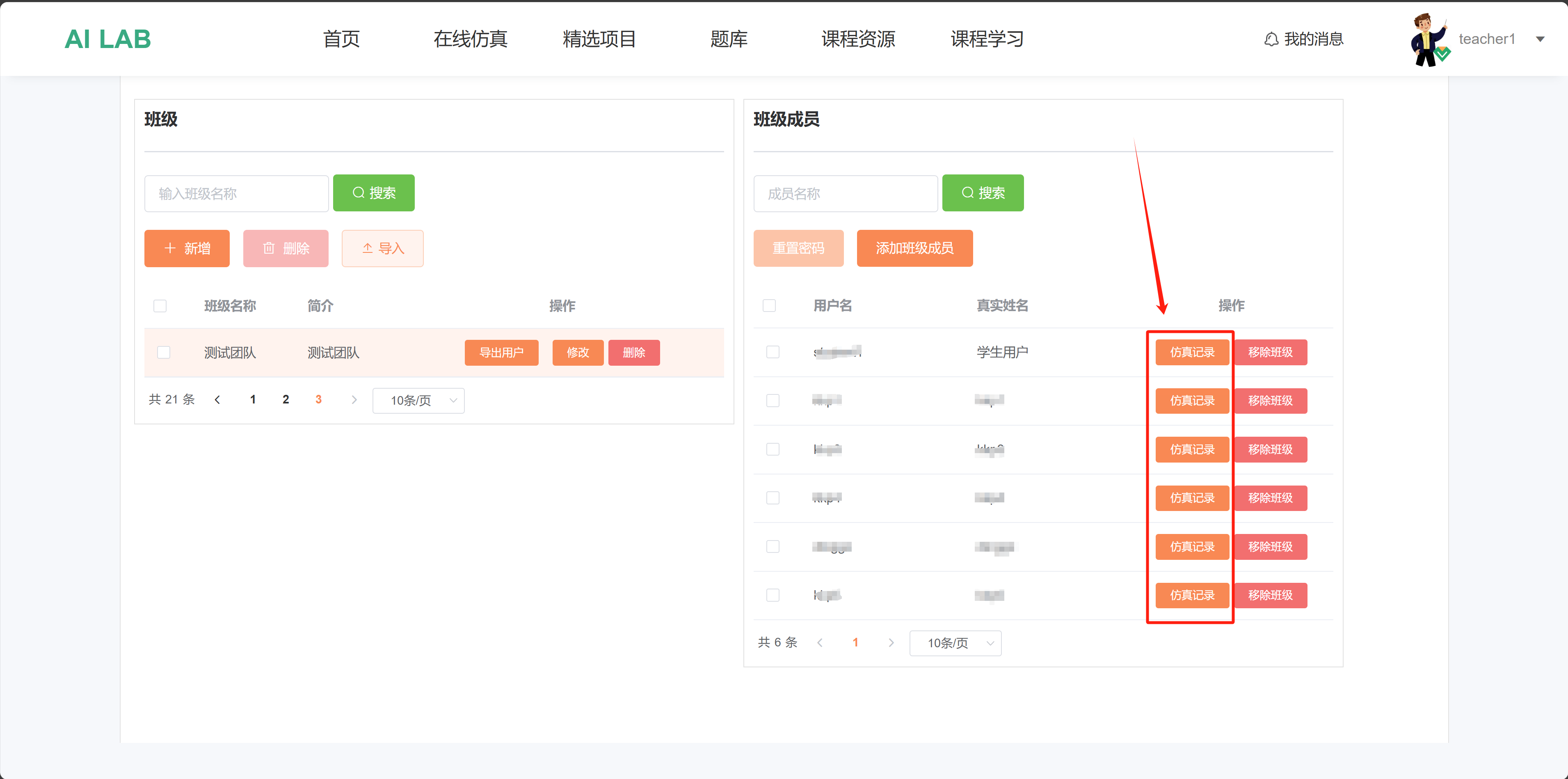The height and width of the screenshot is (779, 1568).
Task: Open the class list 10条/页 page size dropdown
Action: click(418, 400)
